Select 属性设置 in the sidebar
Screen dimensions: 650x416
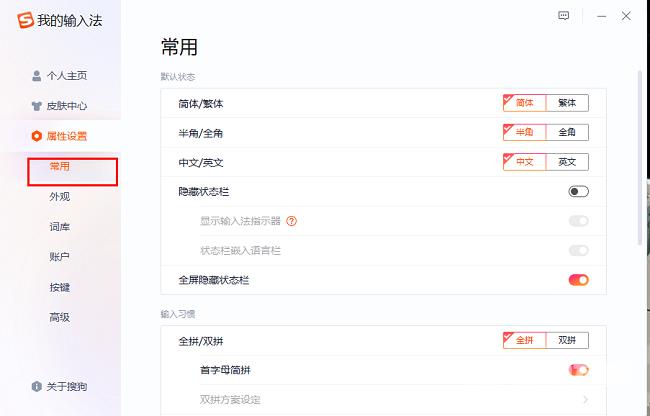[x=67, y=136]
